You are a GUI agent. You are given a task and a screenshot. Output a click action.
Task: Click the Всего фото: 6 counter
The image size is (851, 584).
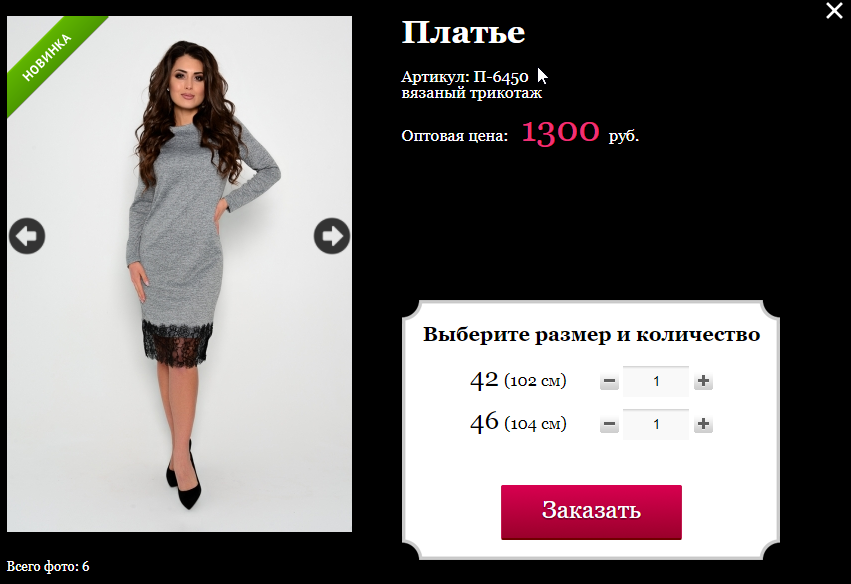(x=48, y=567)
